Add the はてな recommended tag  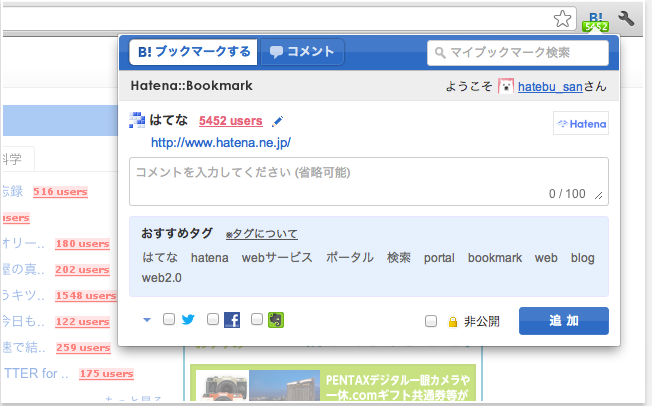point(160,257)
